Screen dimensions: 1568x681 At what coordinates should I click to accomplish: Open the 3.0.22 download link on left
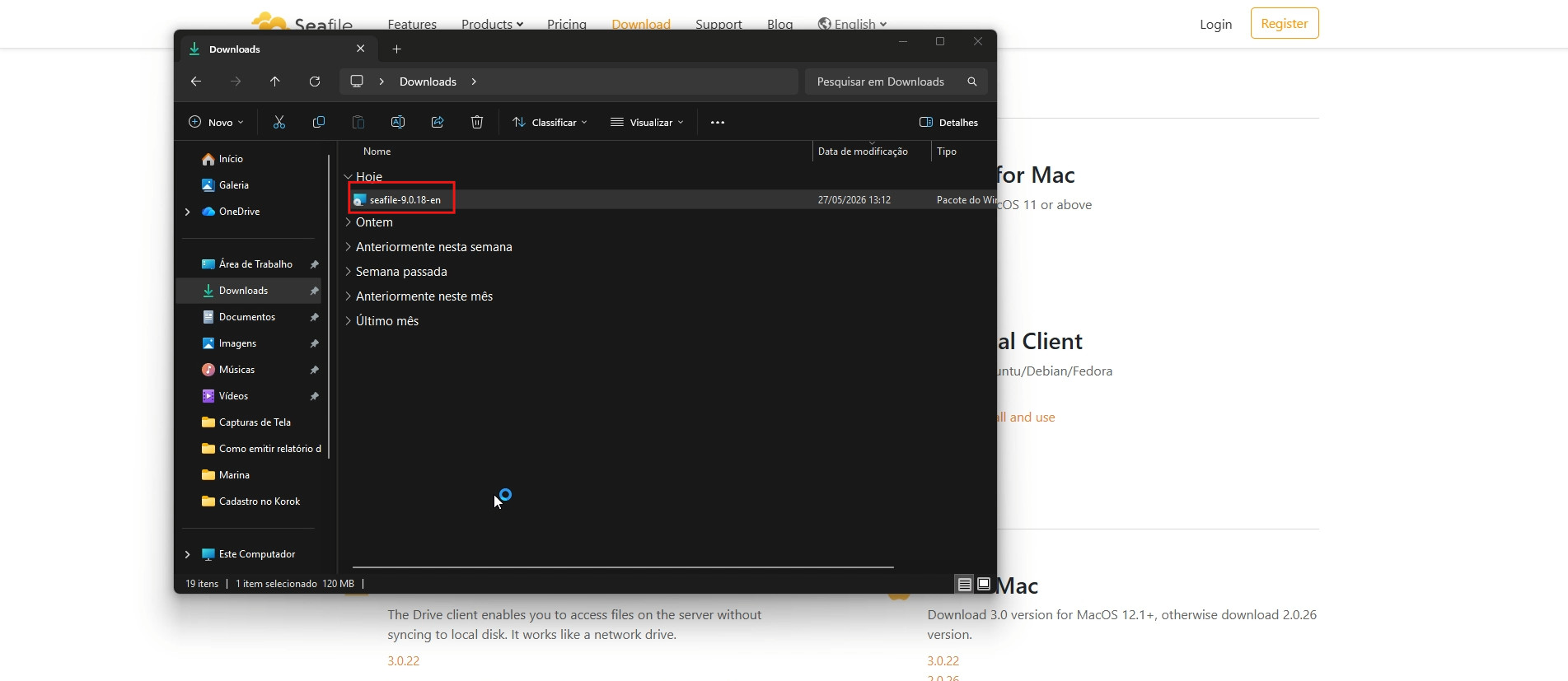[404, 661]
